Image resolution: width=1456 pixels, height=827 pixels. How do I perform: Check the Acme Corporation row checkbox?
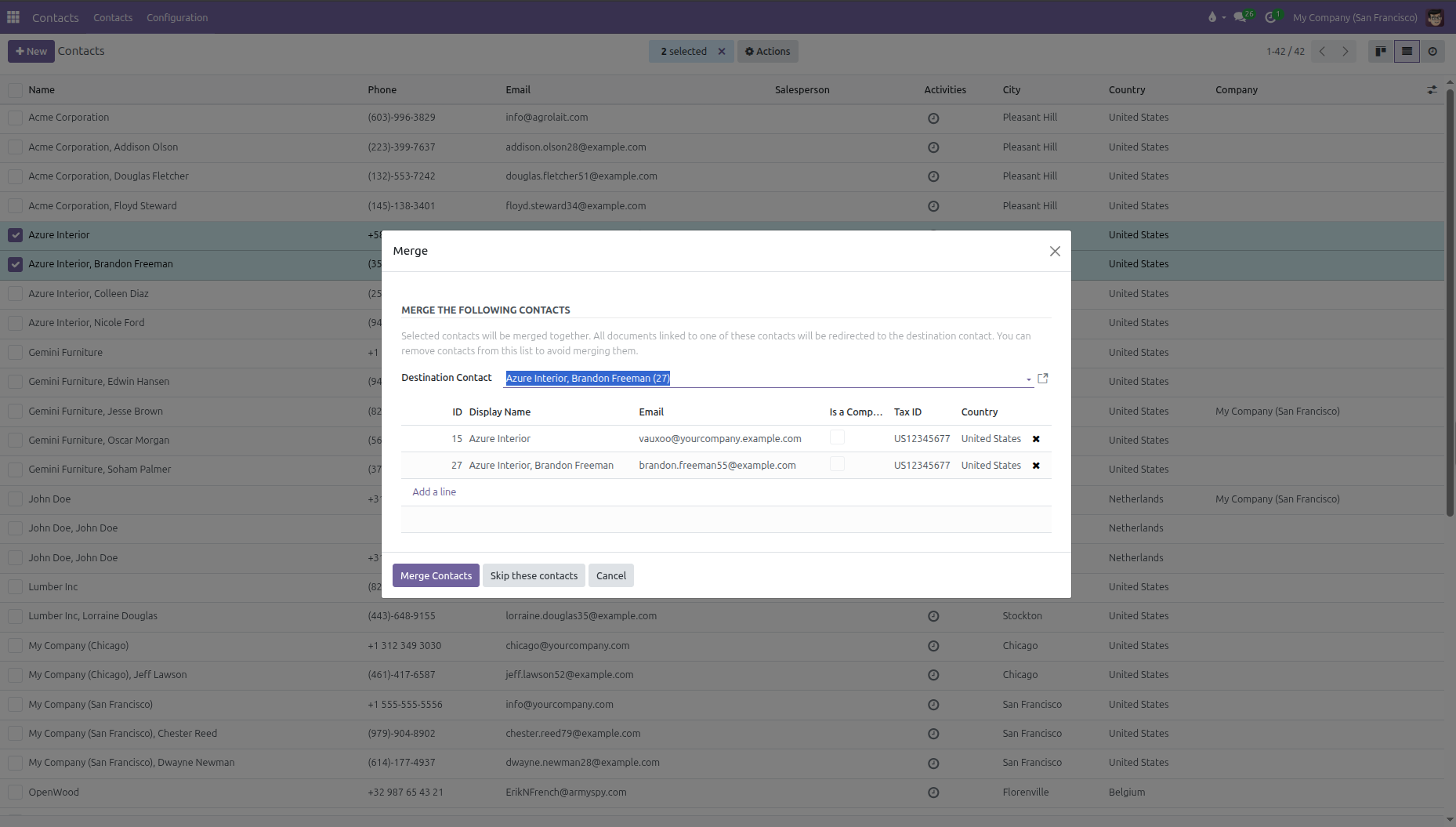[16, 118]
